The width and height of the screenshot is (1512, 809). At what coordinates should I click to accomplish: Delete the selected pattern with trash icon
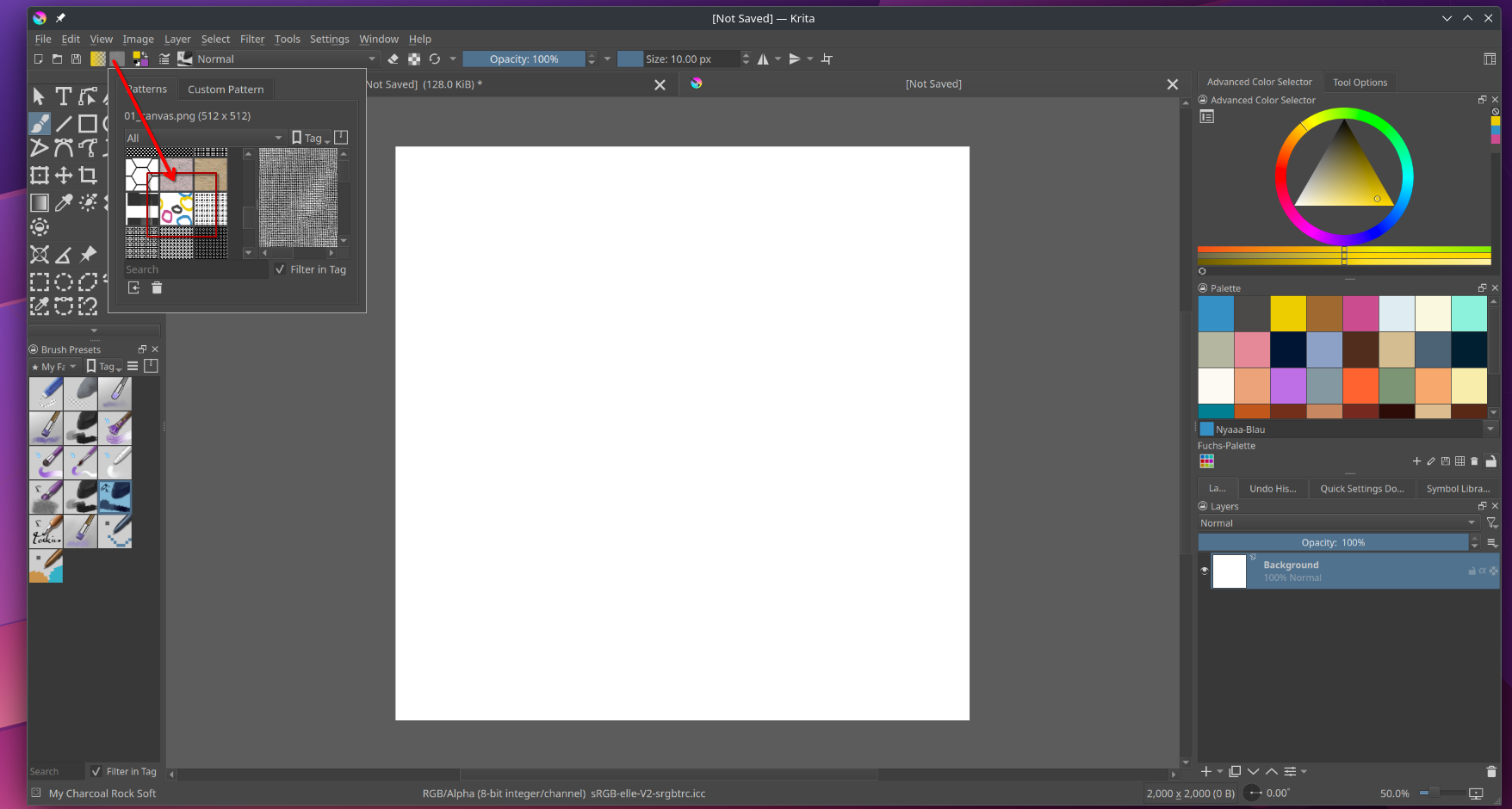tap(157, 288)
